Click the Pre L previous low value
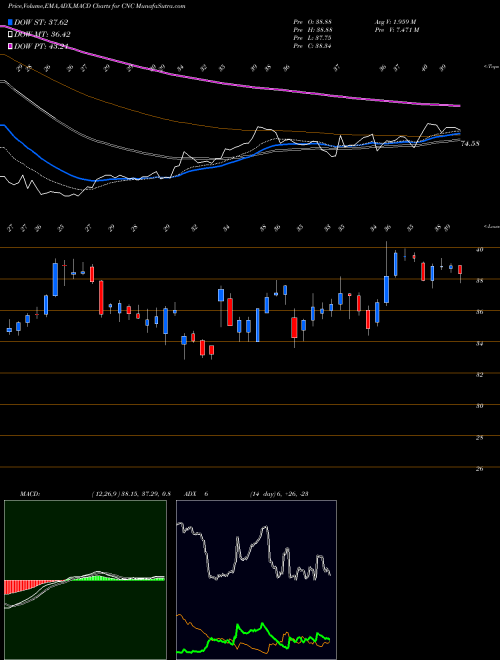The height and width of the screenshot is (660, 500). coord(313,38)
